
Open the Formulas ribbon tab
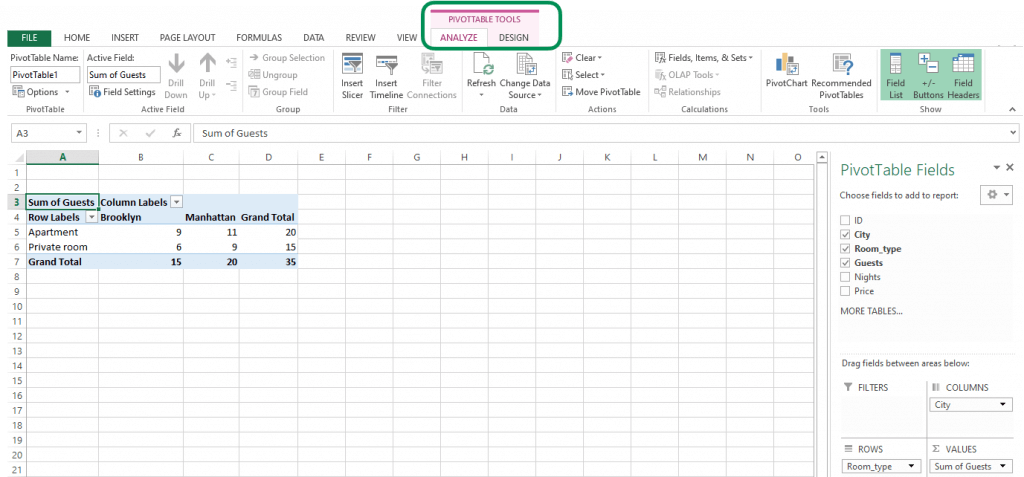[x=259, y=37]
